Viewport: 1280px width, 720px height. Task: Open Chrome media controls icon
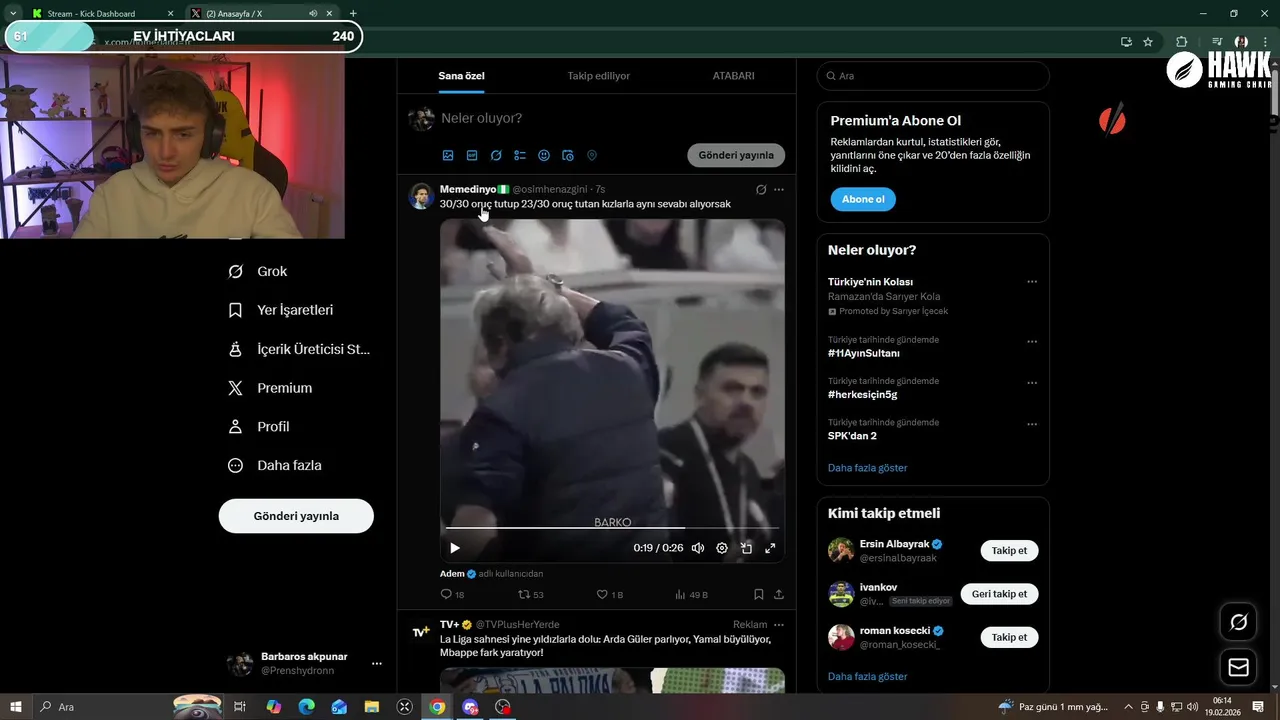tap(1216, 42)
